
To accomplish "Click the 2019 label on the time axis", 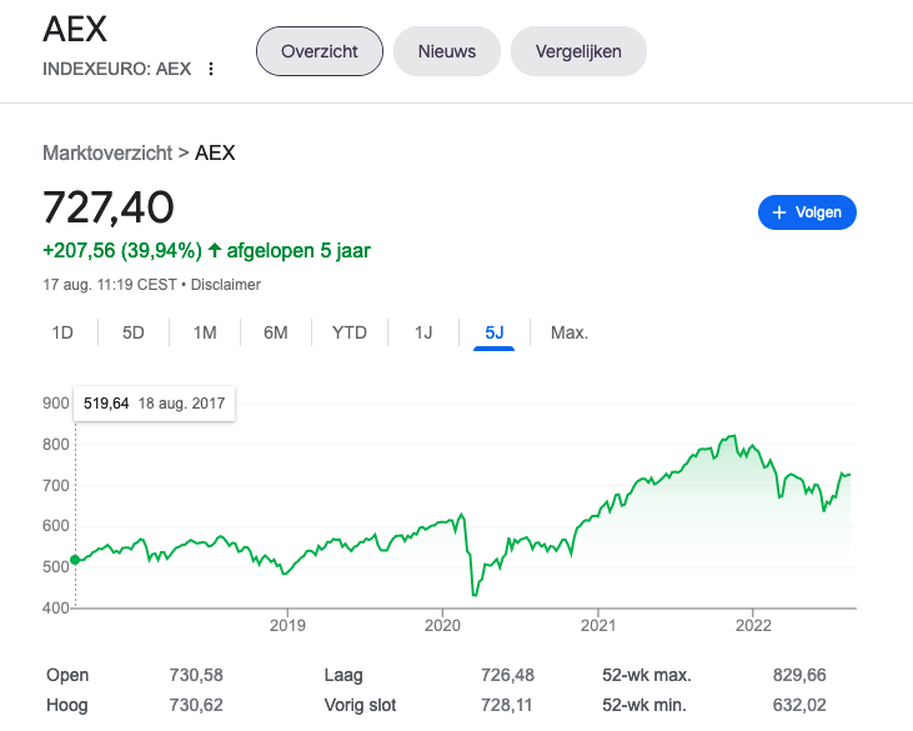I will coord(288,625).
